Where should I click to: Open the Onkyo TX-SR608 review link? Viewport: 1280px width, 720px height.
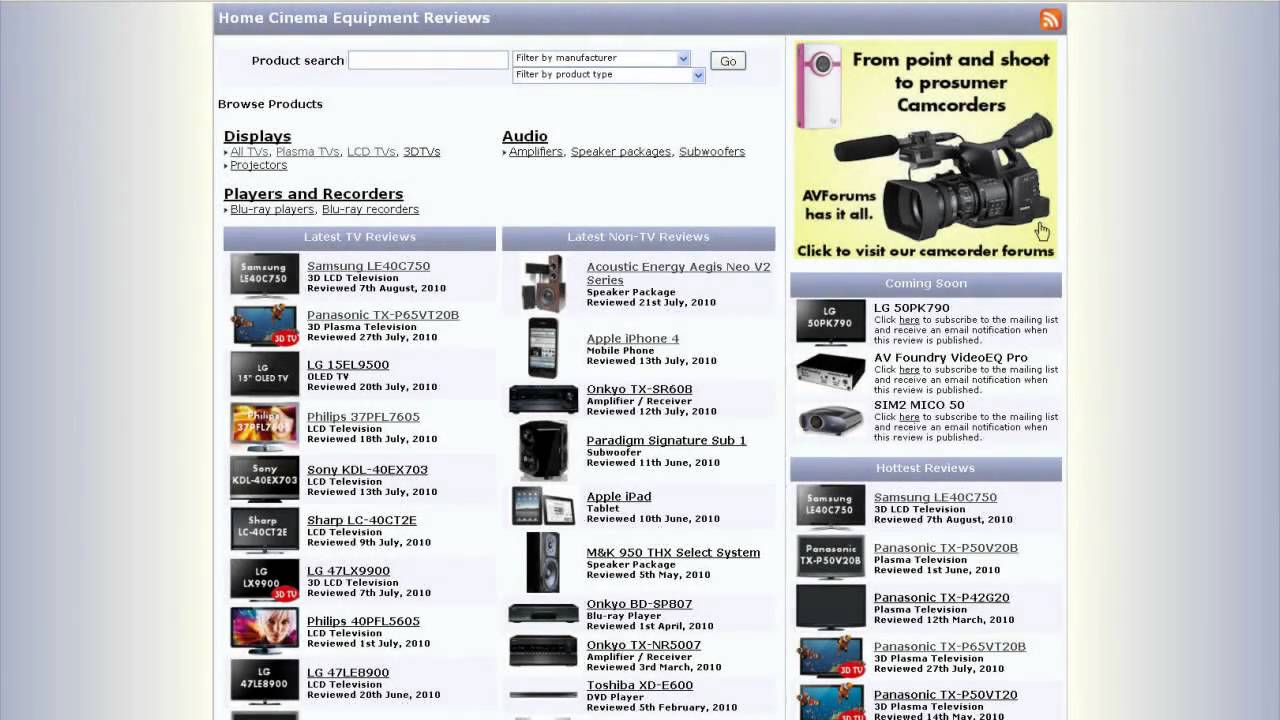639,389
